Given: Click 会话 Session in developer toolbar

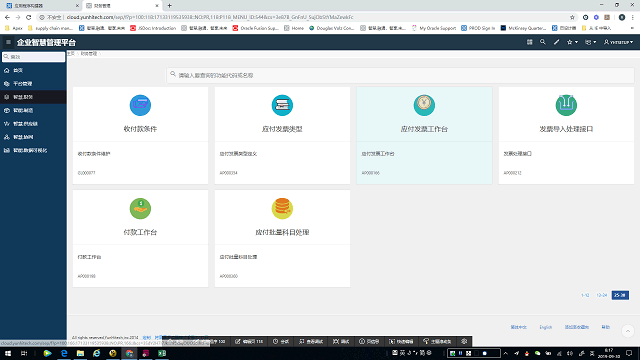Looking at the screenshot, I should coord(281,341).
